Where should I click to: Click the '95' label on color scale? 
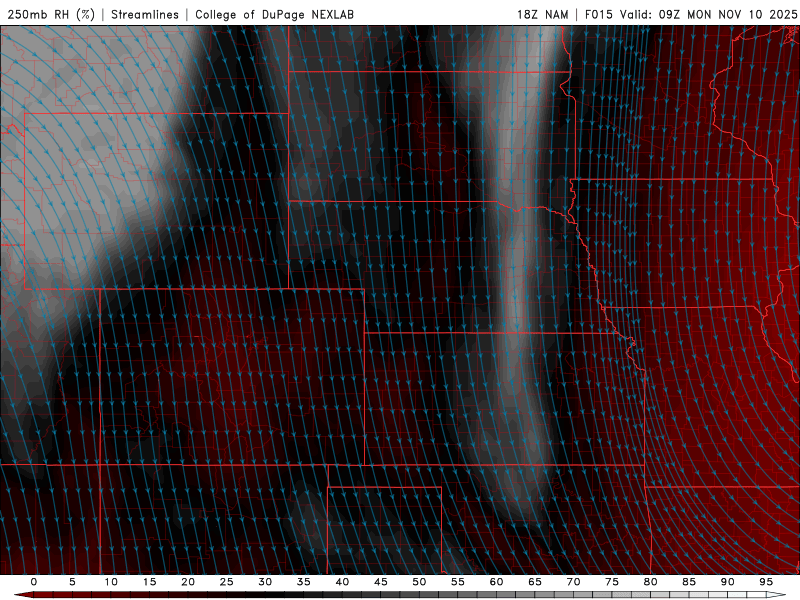[x=766, y=582]
